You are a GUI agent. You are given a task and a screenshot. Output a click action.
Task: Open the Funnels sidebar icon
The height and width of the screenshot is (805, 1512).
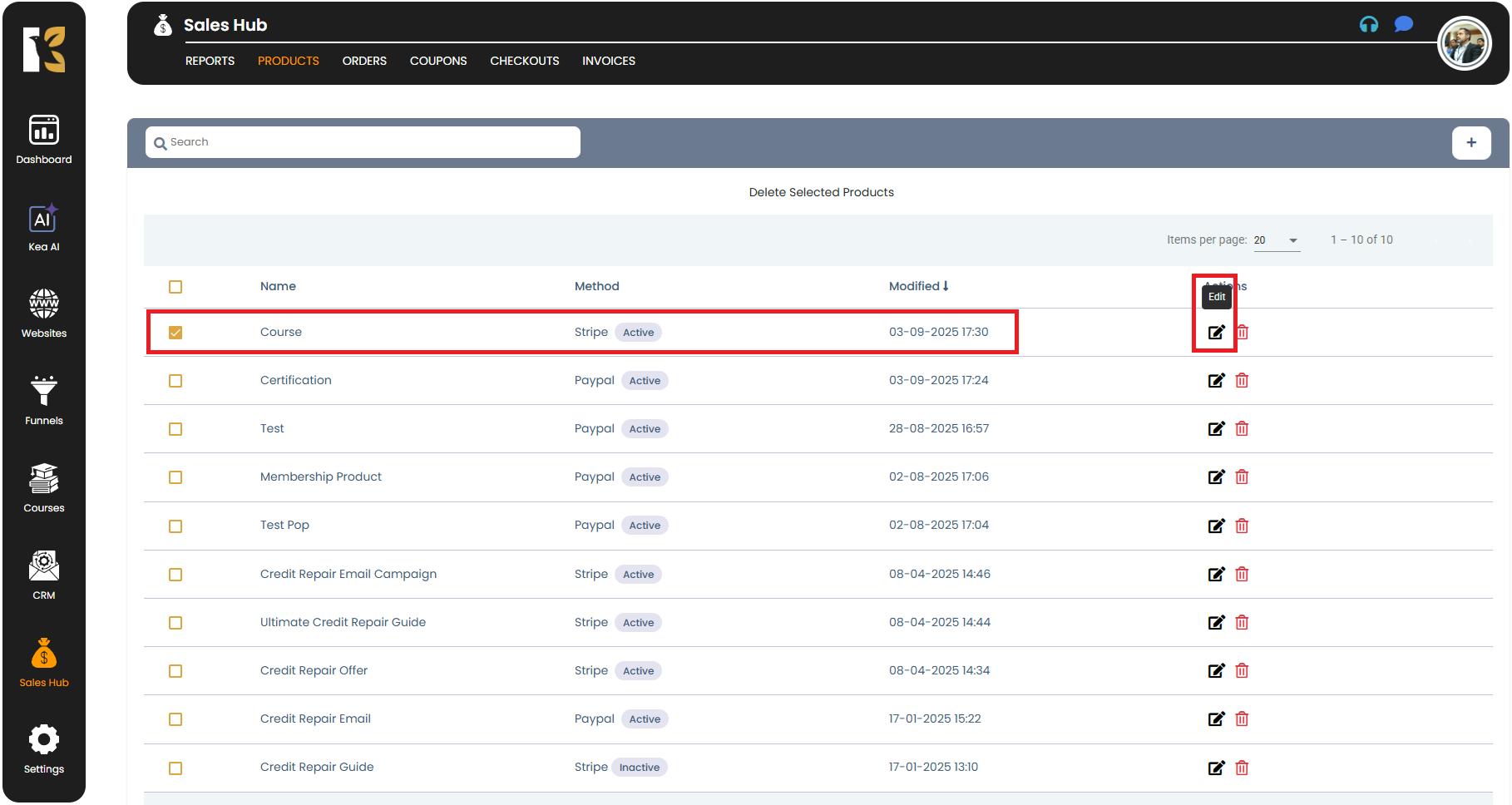click(x=43, y=392)
